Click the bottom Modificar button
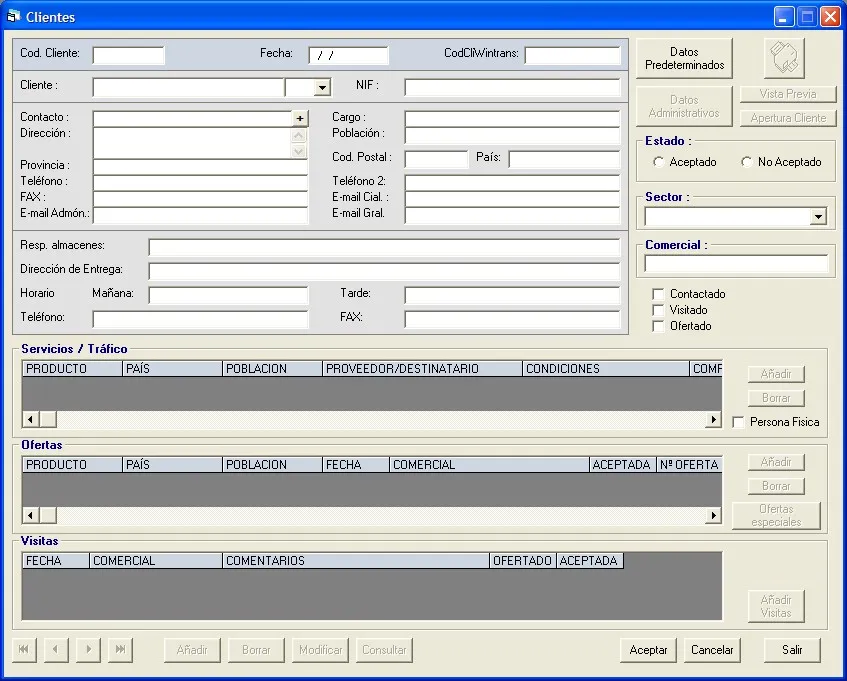Screen dimensions: 847x681 (320, 650)
